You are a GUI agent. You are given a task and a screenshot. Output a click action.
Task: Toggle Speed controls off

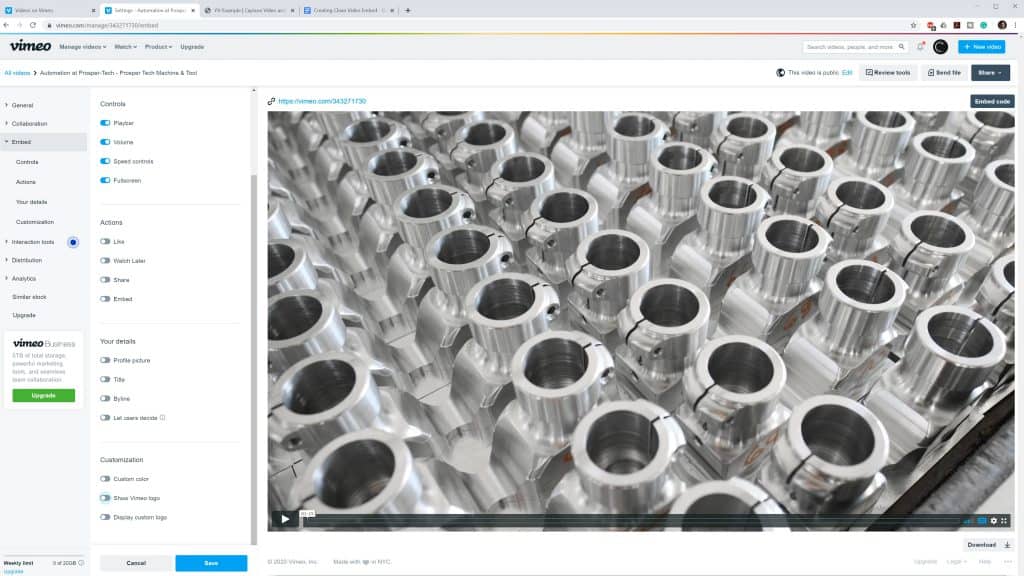pos(105,161)
